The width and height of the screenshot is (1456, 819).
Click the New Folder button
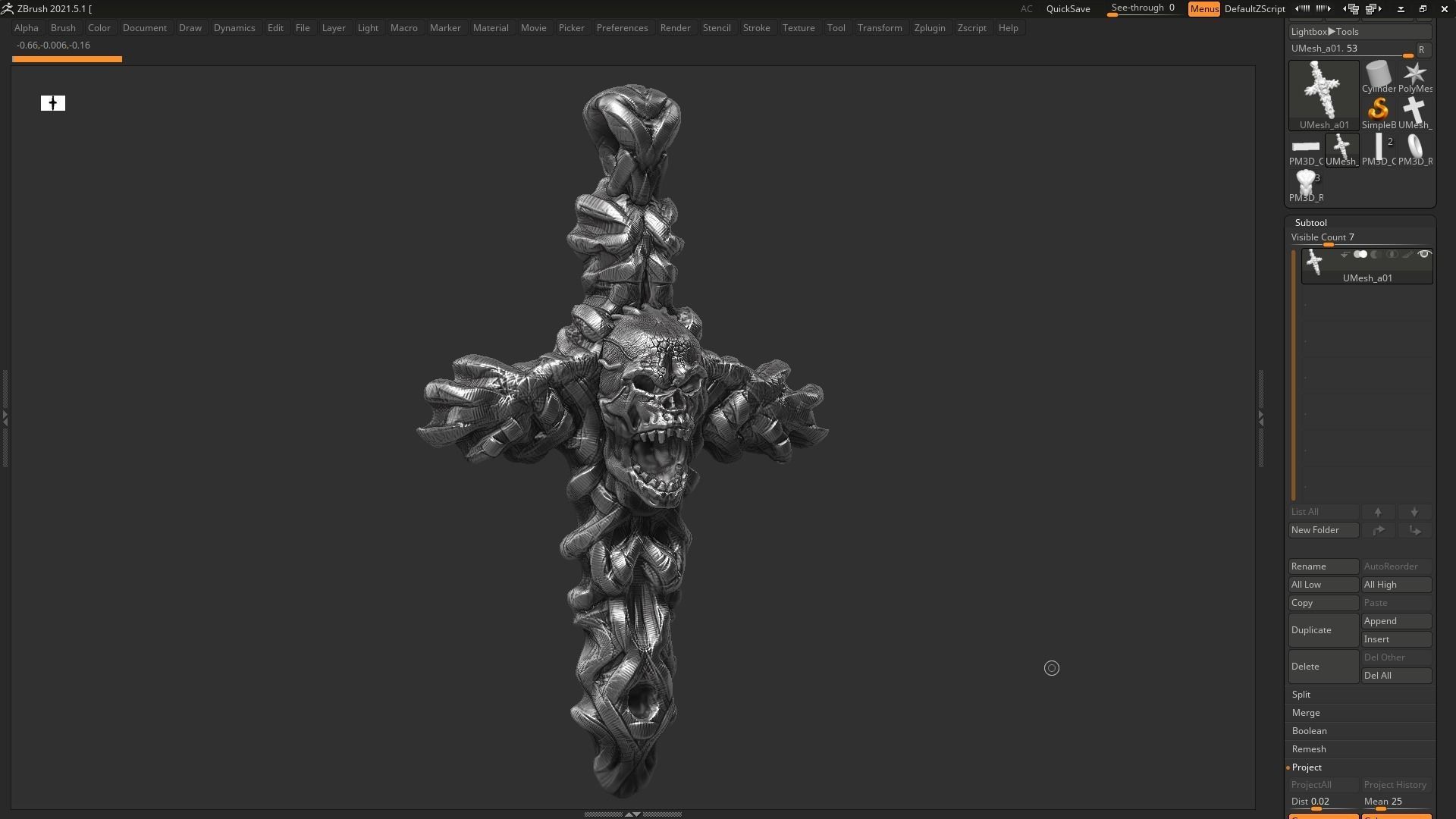click(x=1324, y=530)
